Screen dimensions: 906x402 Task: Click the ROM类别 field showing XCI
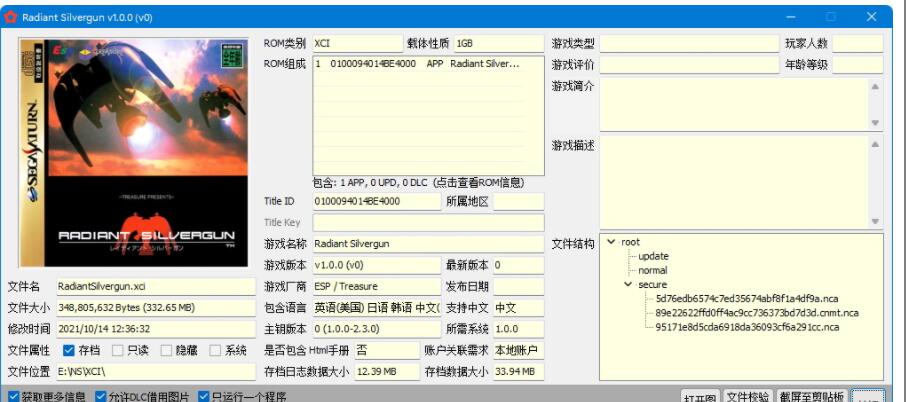coord(358,43)
